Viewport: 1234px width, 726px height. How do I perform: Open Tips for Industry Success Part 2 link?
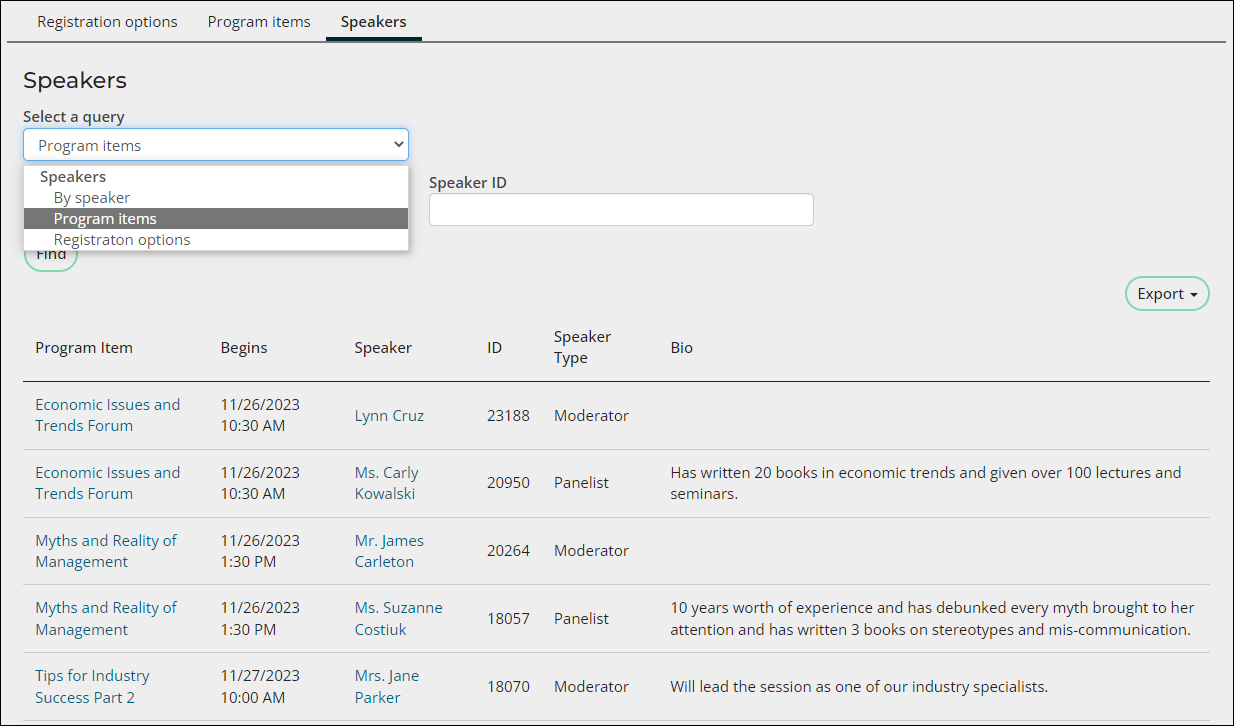(92, 686)
